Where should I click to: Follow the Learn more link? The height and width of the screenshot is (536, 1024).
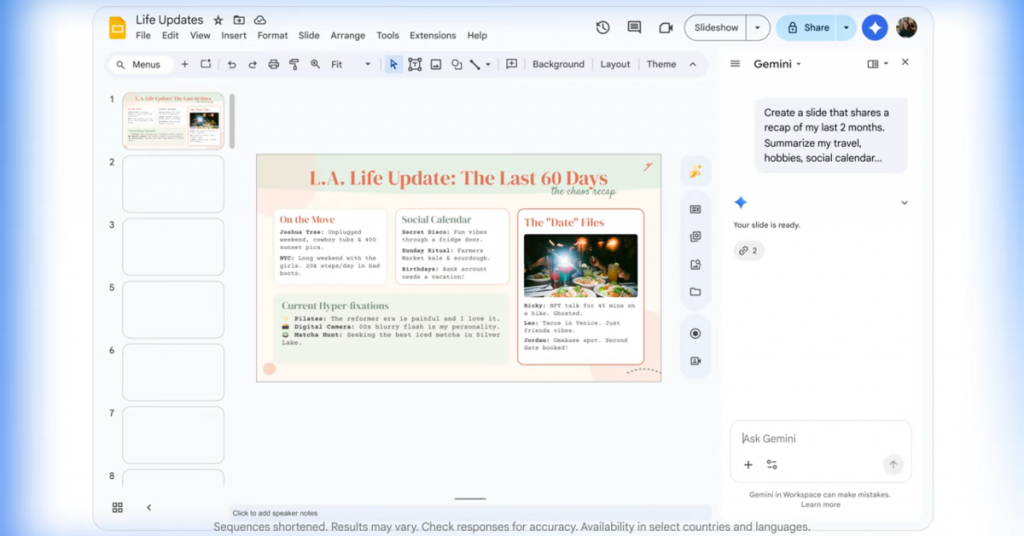click(820, 505)
